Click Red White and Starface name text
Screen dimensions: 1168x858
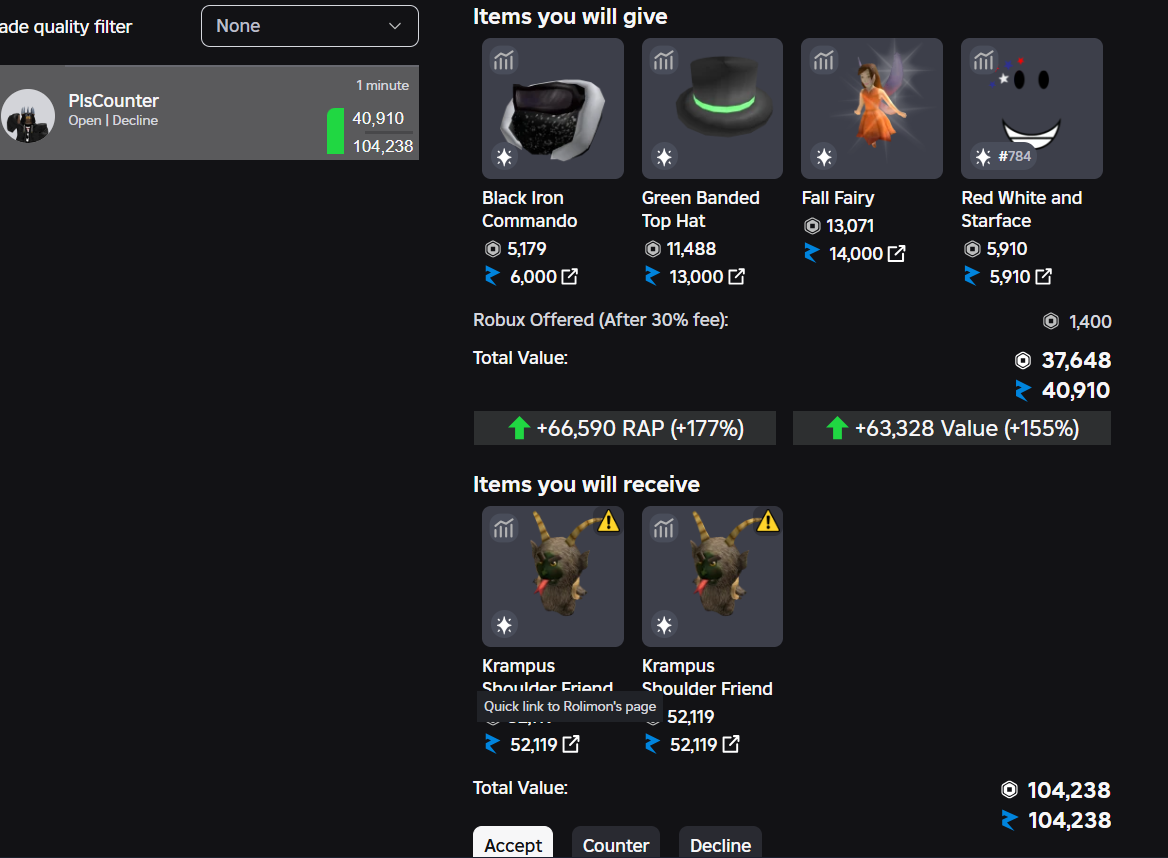pyautogui.click(x=1021, y=209)
